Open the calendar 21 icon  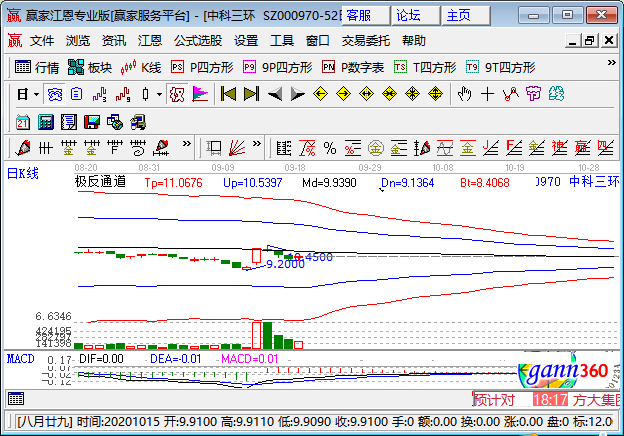[x=23, y=123]
